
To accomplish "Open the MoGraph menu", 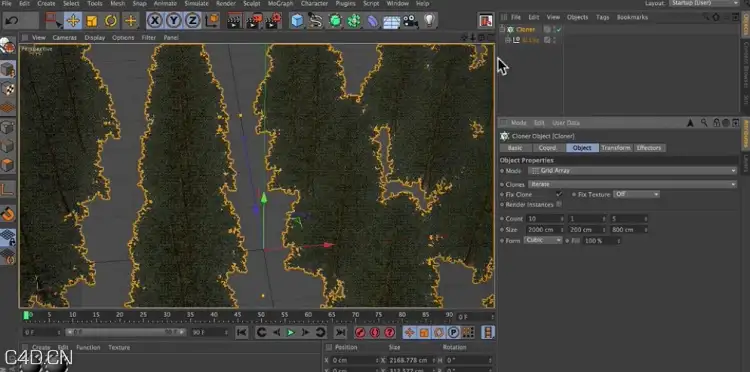I will click(x=280, y=3).
